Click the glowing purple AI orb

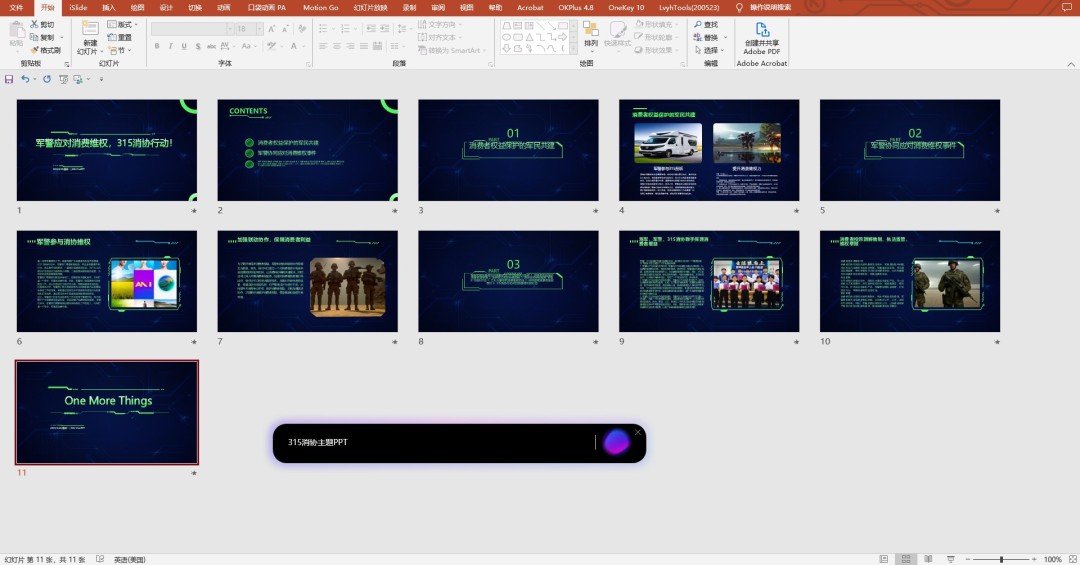tap(616, 442)
